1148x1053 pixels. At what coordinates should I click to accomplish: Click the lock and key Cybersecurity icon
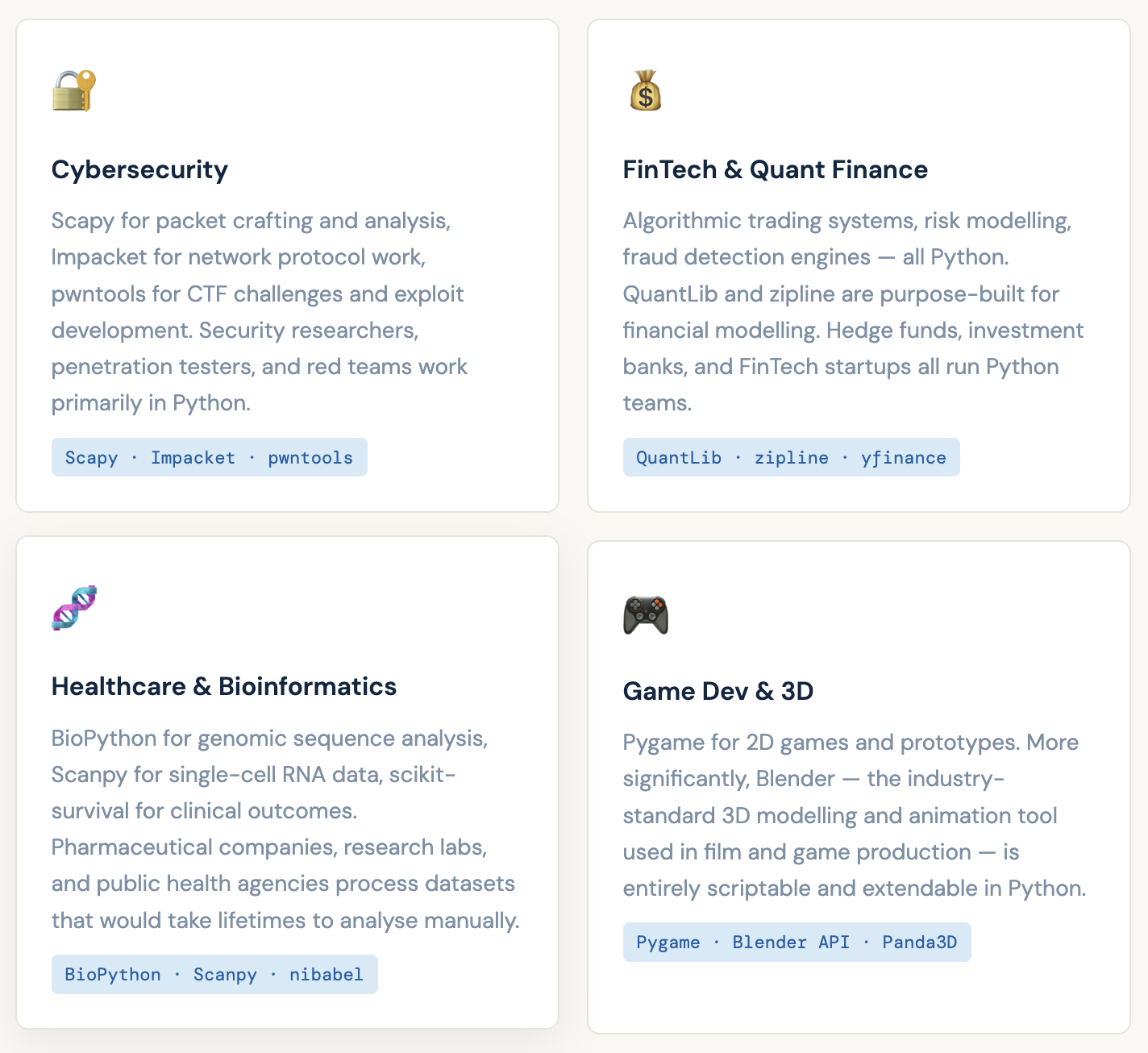[x=74, y=91]
